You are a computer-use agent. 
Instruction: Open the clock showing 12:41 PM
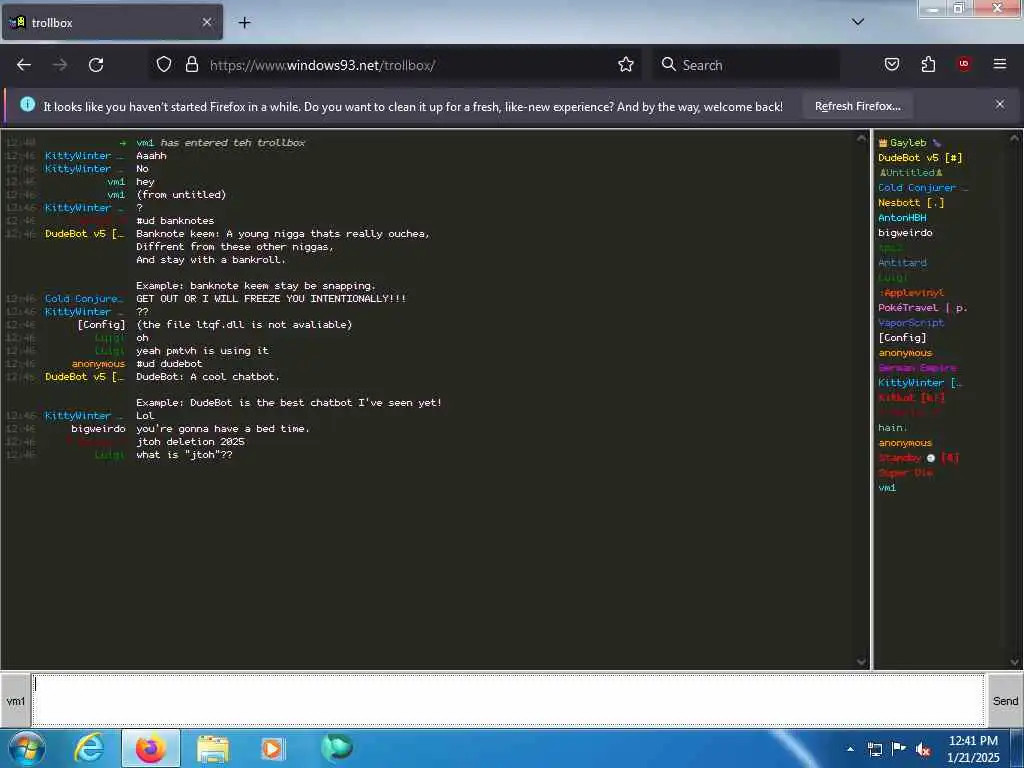tap(973, 749)
